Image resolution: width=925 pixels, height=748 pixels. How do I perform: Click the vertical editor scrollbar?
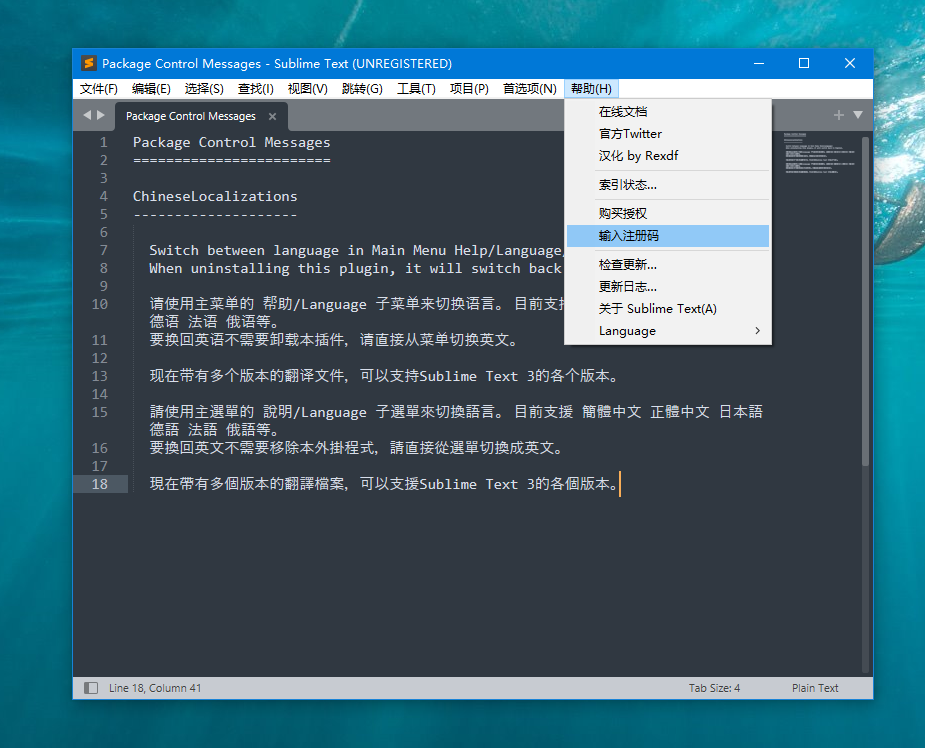pyautogui.click(x=865, y=301)
